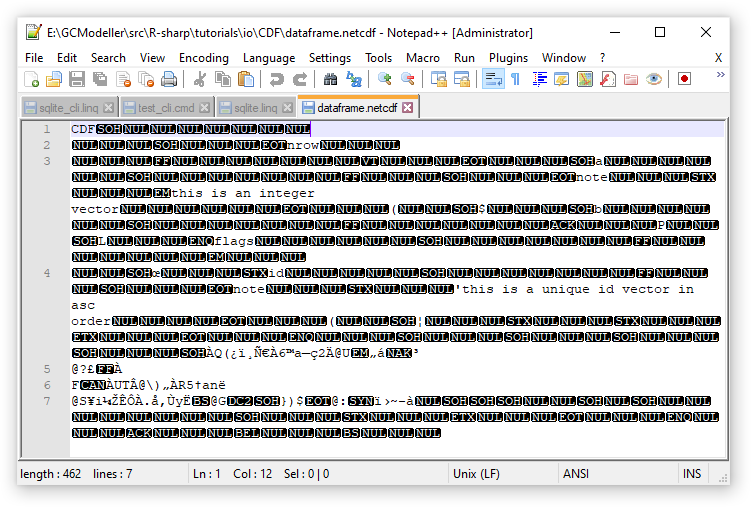Toggle Show All Characters pilcrow icon
This screenshot has height=507, width=755.
pos(516,79)
